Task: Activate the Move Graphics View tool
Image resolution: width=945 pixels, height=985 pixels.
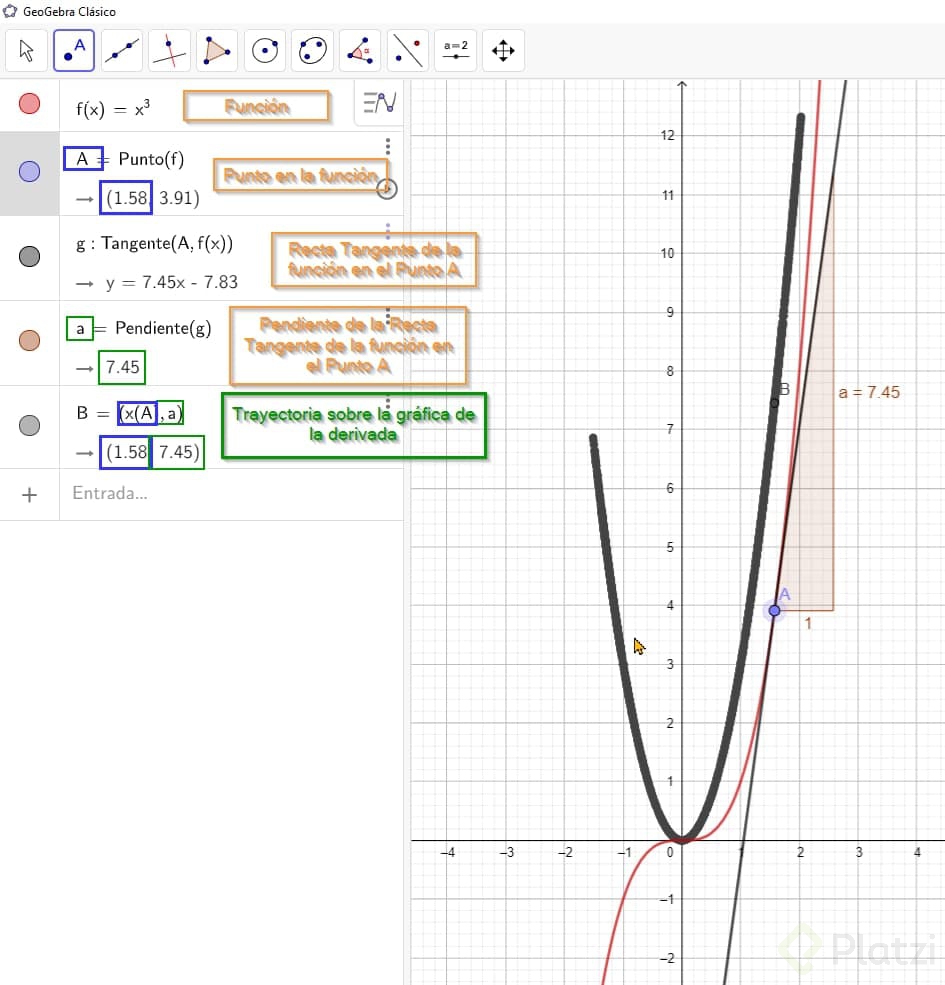Action: coord(503,50)
